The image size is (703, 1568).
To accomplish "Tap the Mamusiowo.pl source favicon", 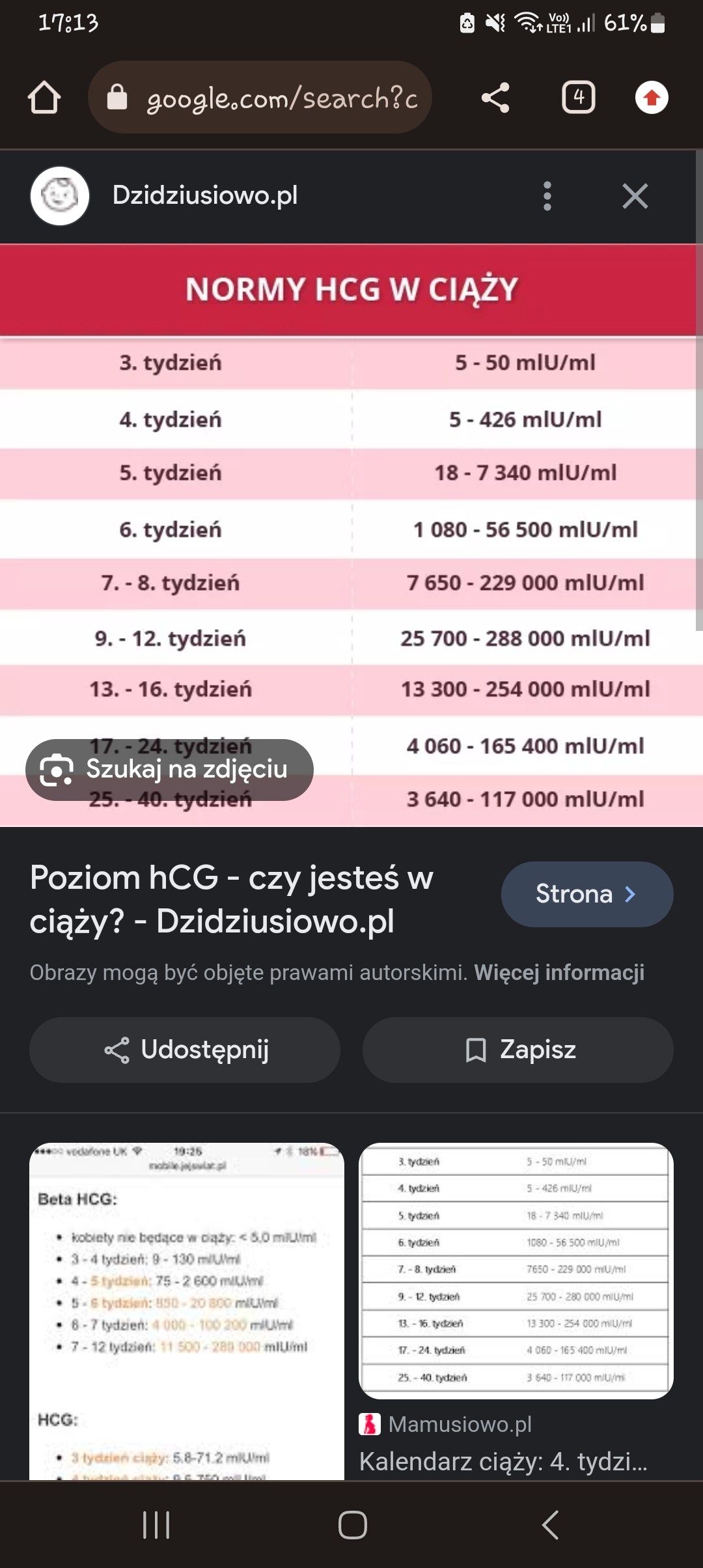I will (x=370, y=1424).
